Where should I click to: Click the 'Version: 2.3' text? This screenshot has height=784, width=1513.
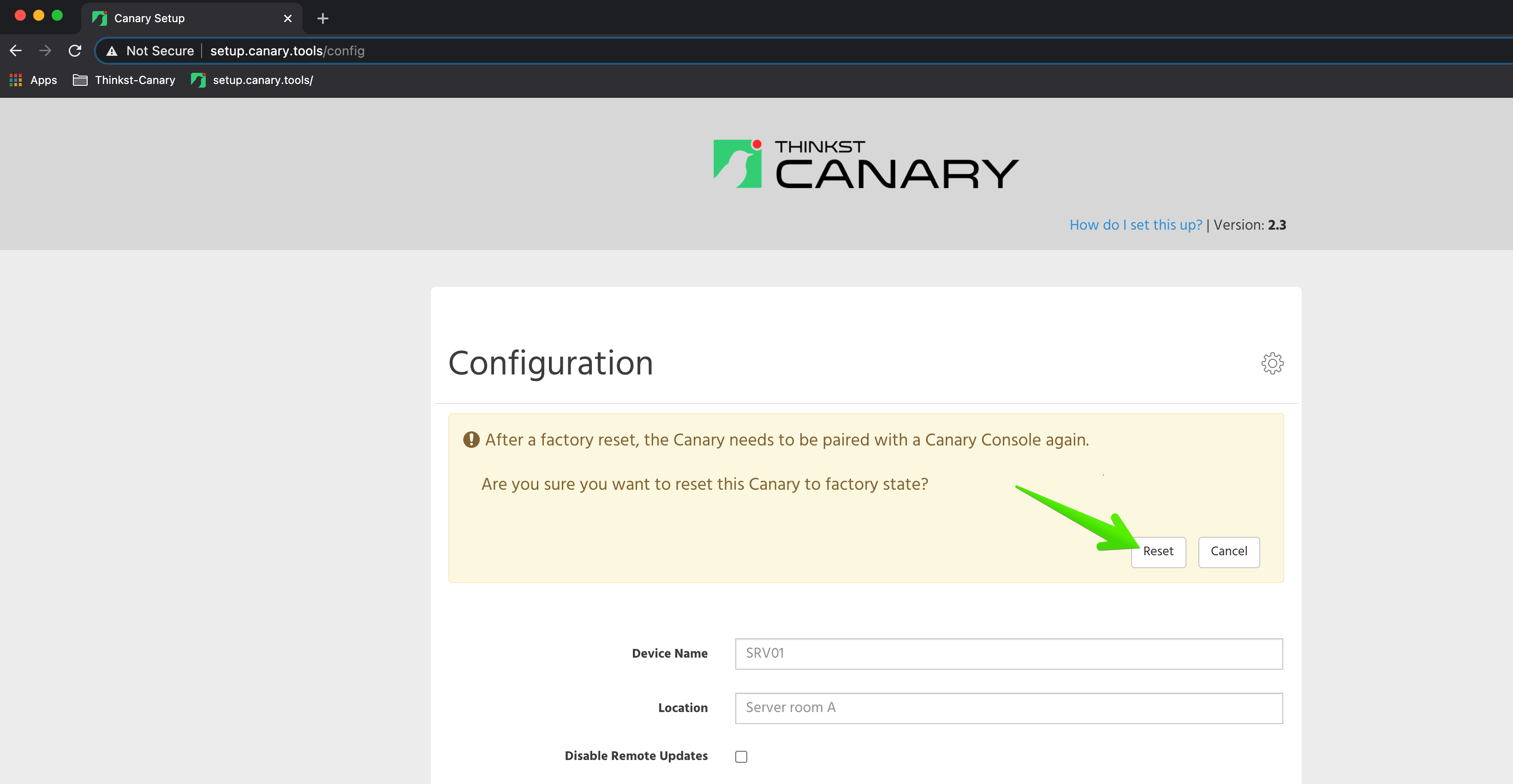click(1250, 225)
